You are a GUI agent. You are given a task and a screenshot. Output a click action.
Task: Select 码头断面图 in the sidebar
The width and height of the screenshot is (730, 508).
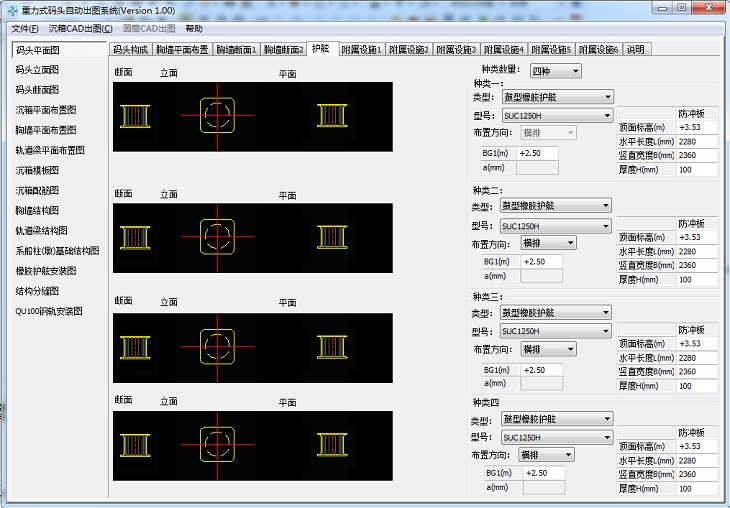point(37,90)
